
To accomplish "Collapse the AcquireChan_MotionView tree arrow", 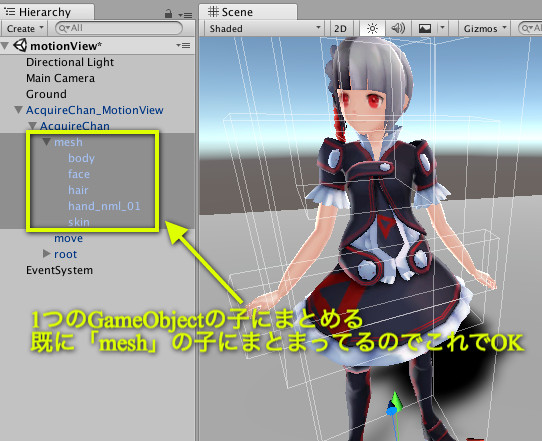I will click(19, 110).
